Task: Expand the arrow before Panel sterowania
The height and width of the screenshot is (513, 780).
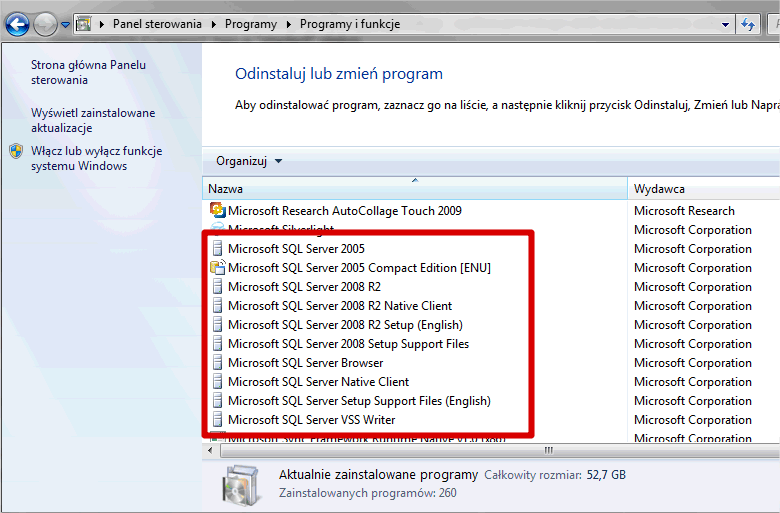Action: [x=101, y=24]
